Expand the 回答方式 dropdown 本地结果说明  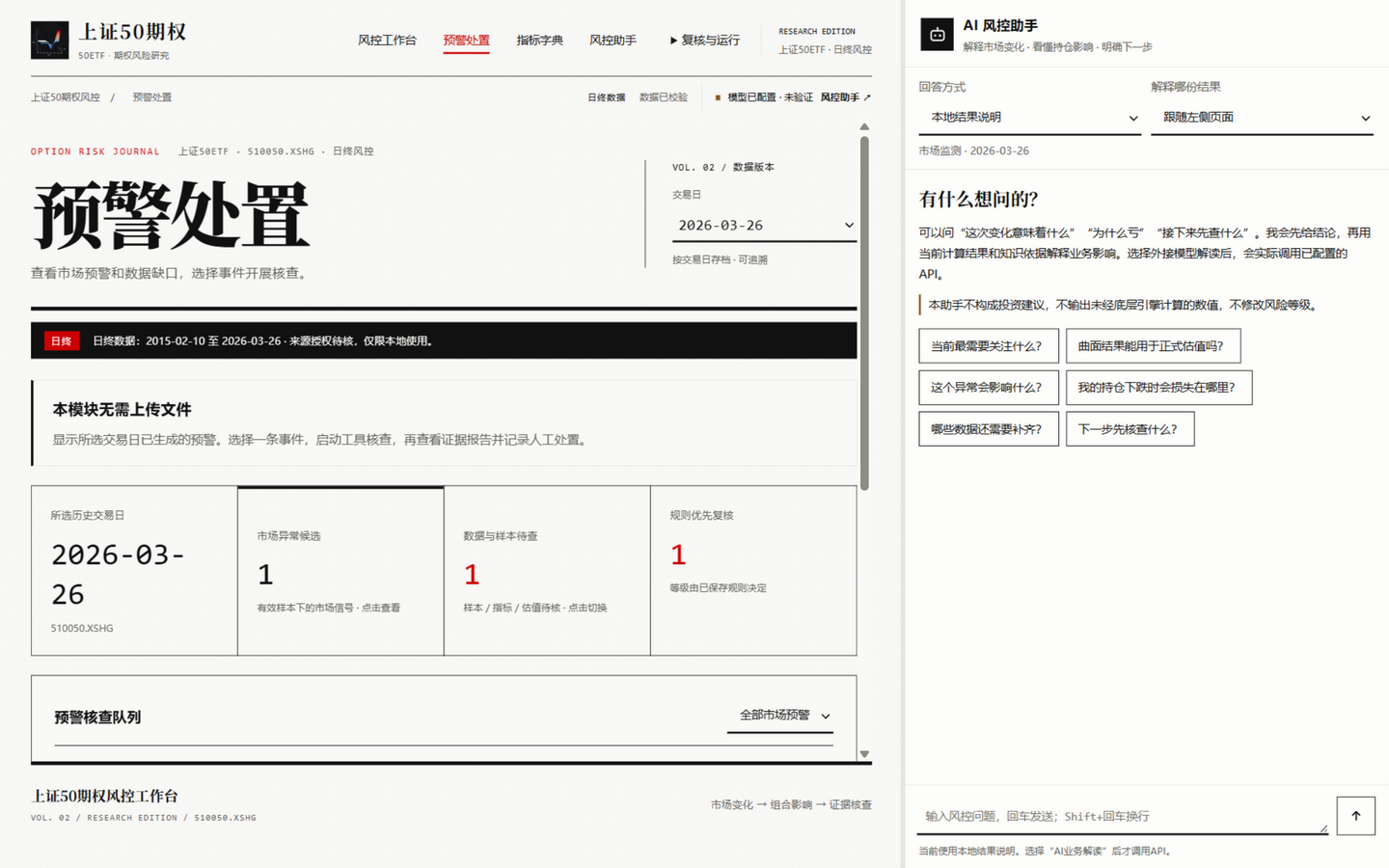tap(1029, 118)
